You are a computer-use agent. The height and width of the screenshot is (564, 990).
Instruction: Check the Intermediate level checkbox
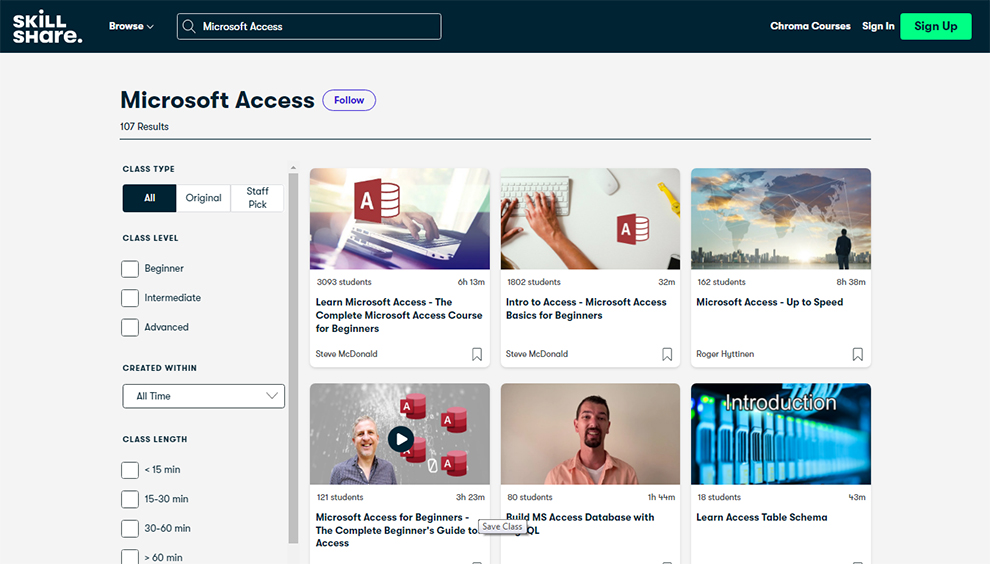point(130,298)
